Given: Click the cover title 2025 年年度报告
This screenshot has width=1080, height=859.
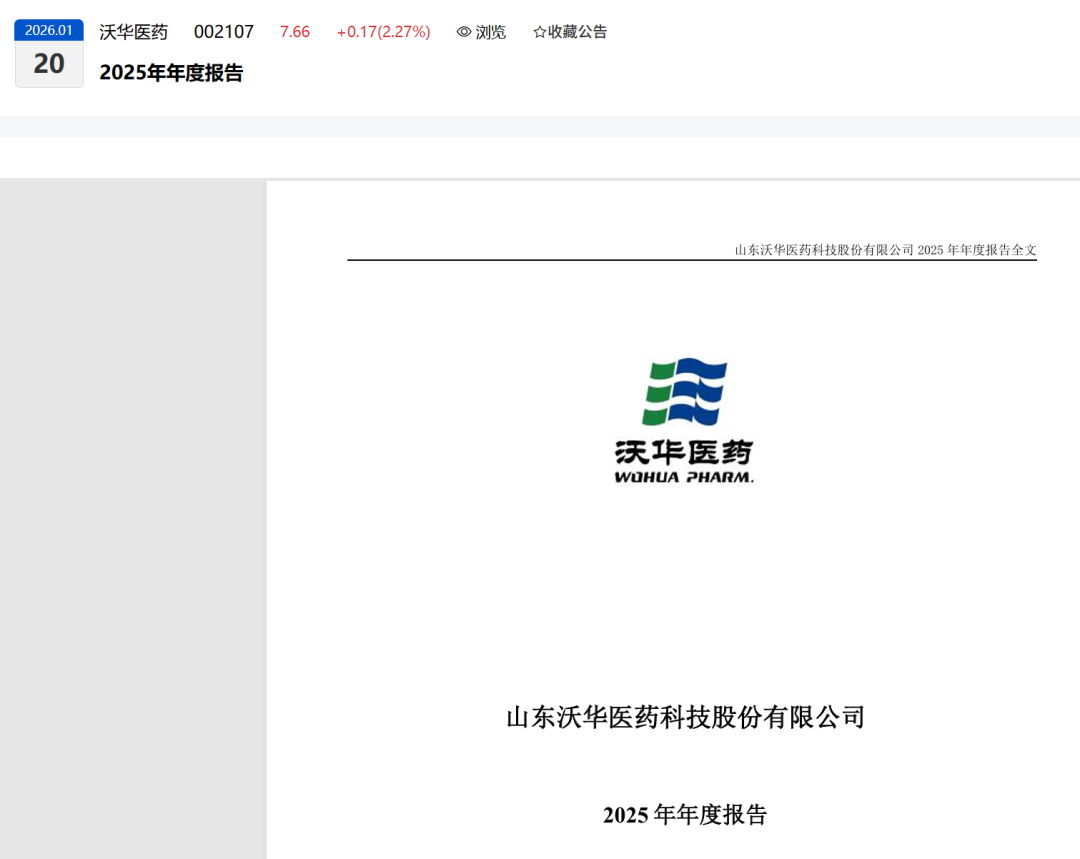Looking at the screenshot, I should pos(685,814).
